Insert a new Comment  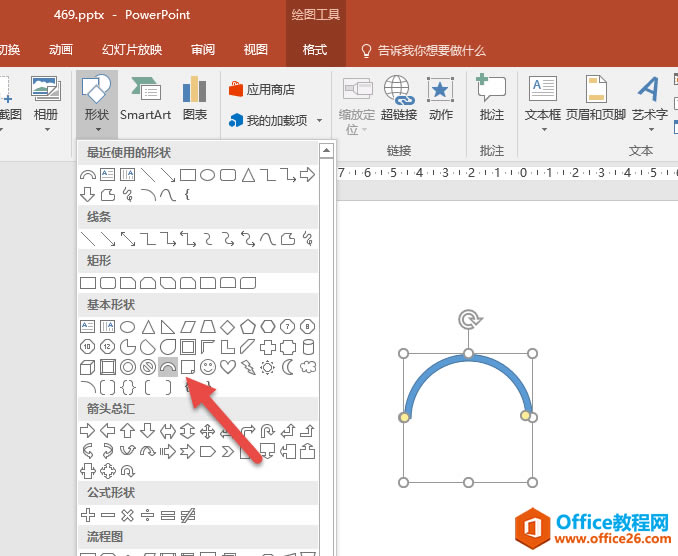492,99
